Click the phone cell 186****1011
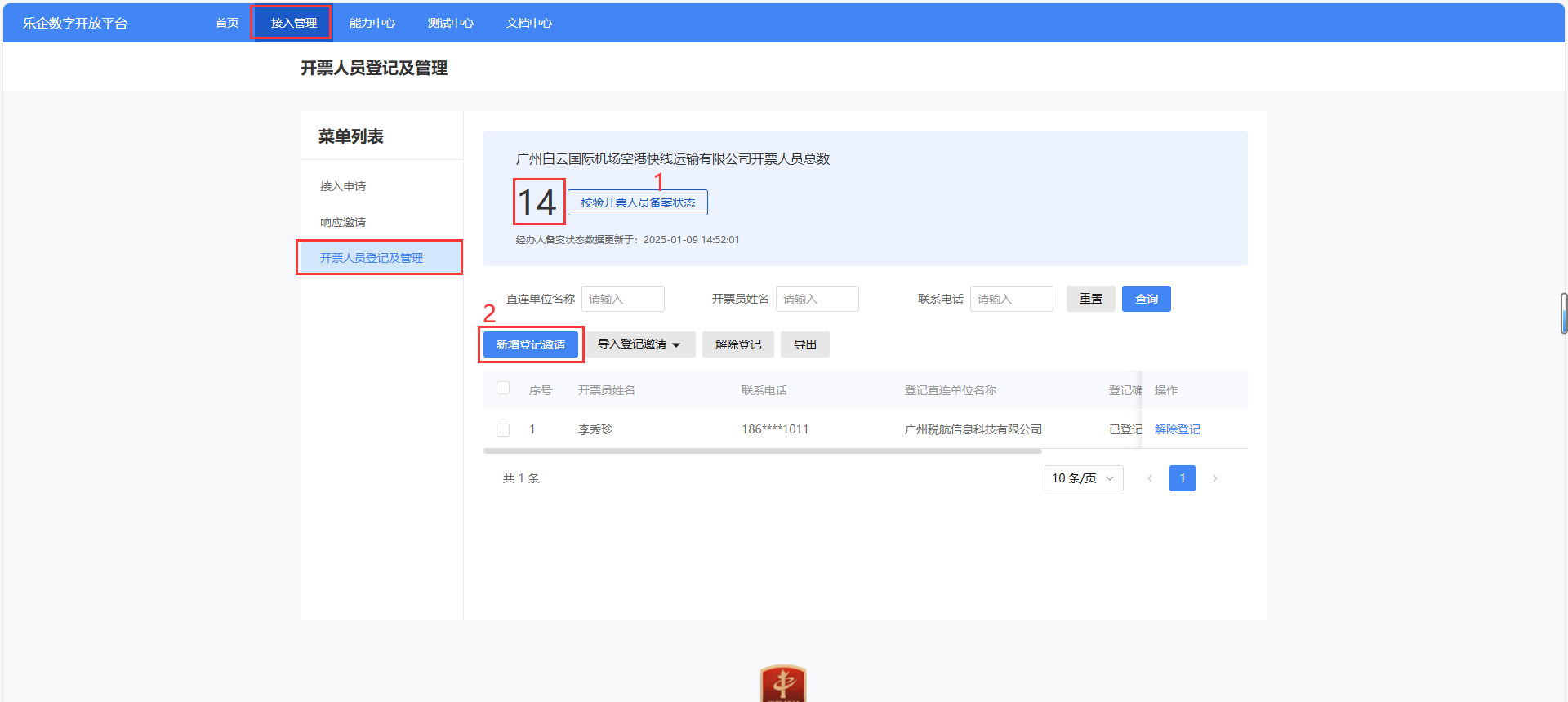Screen dimensions: 1568x702 [x=775, y=429]
